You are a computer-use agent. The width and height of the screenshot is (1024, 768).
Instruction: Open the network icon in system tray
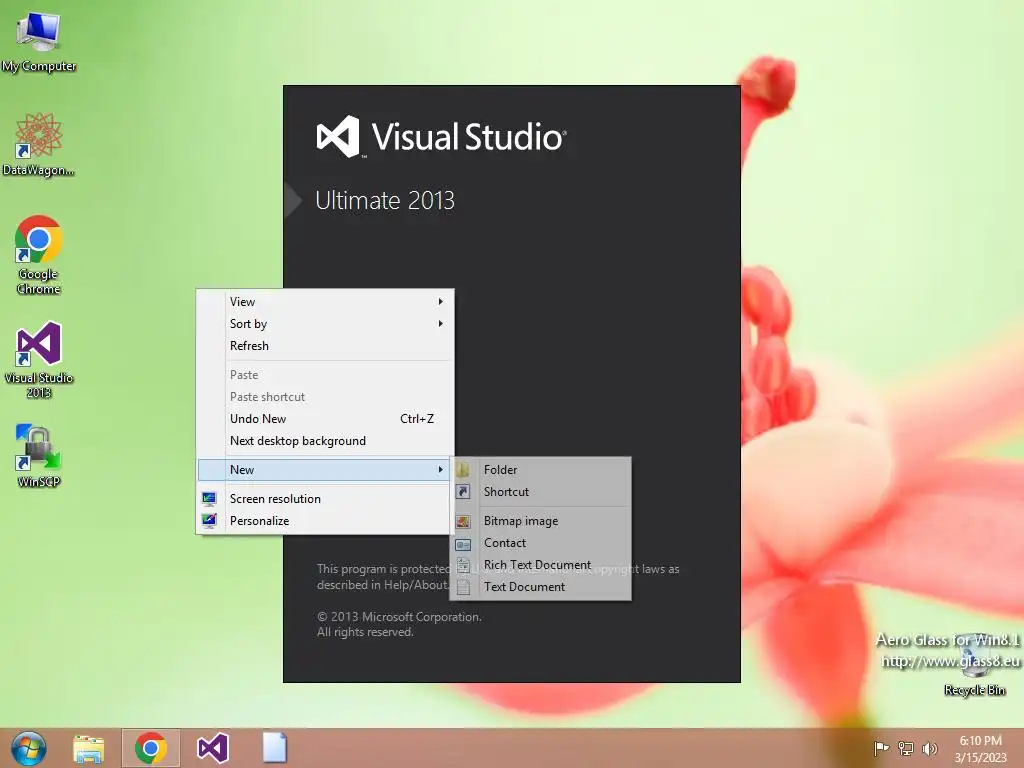(906, 748)
